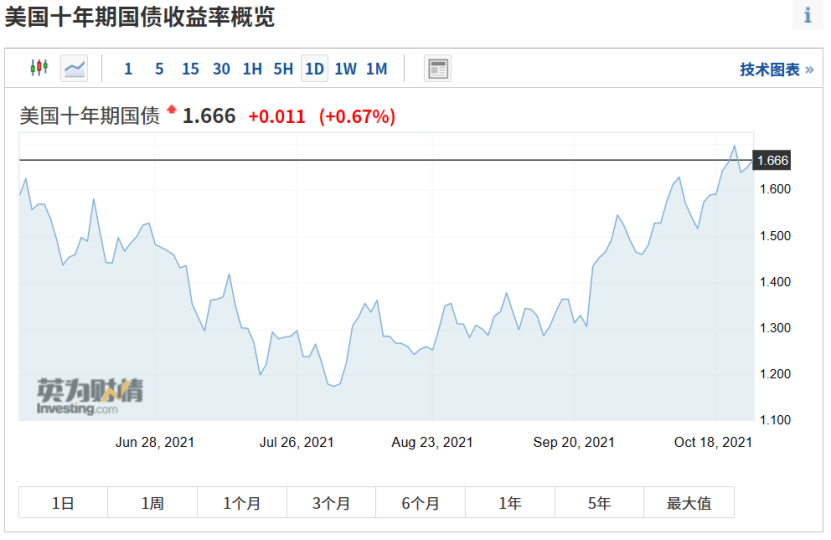Show the 1年 range

(510, 503)
